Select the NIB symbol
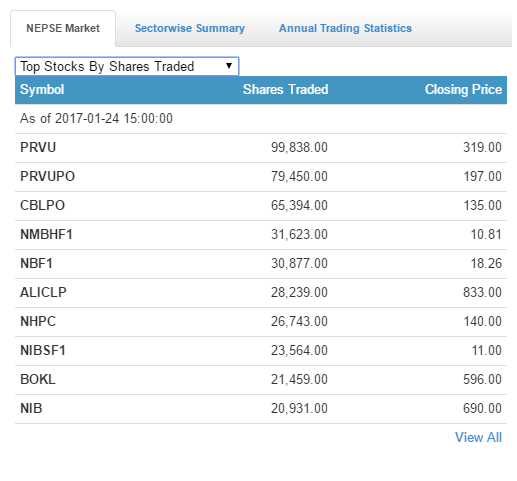 tap(31, 408)
